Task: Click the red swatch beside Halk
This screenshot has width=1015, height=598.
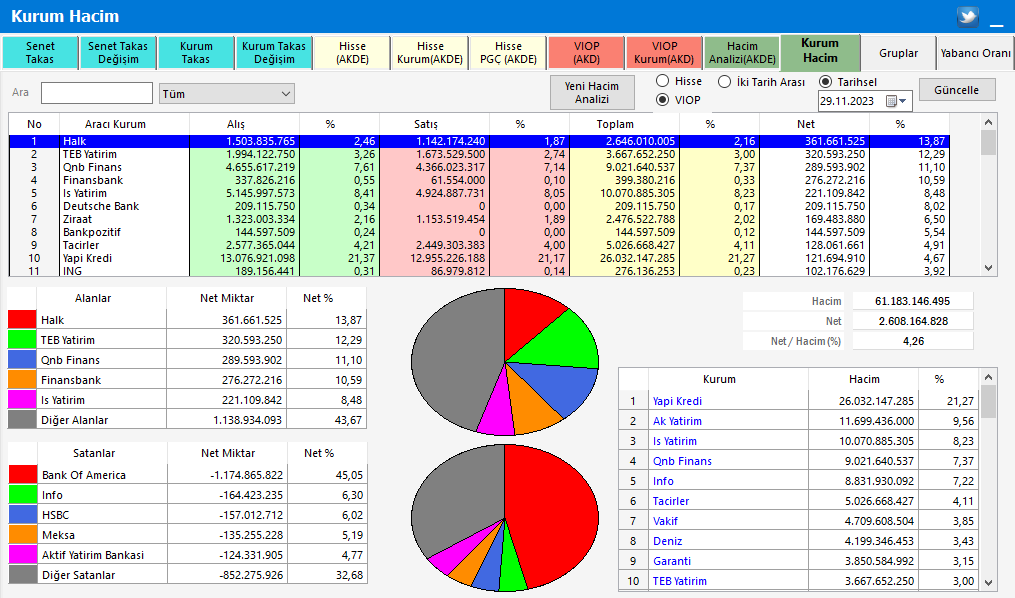Action: click(x=22, y=320)
